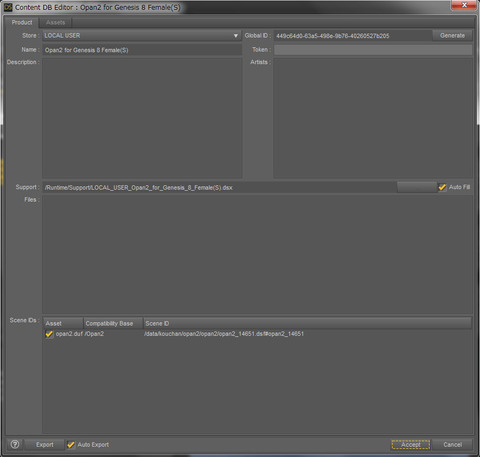Screen dimensions: 480x457
Task: Click the Token input field
Action: (x=373, y=50)
